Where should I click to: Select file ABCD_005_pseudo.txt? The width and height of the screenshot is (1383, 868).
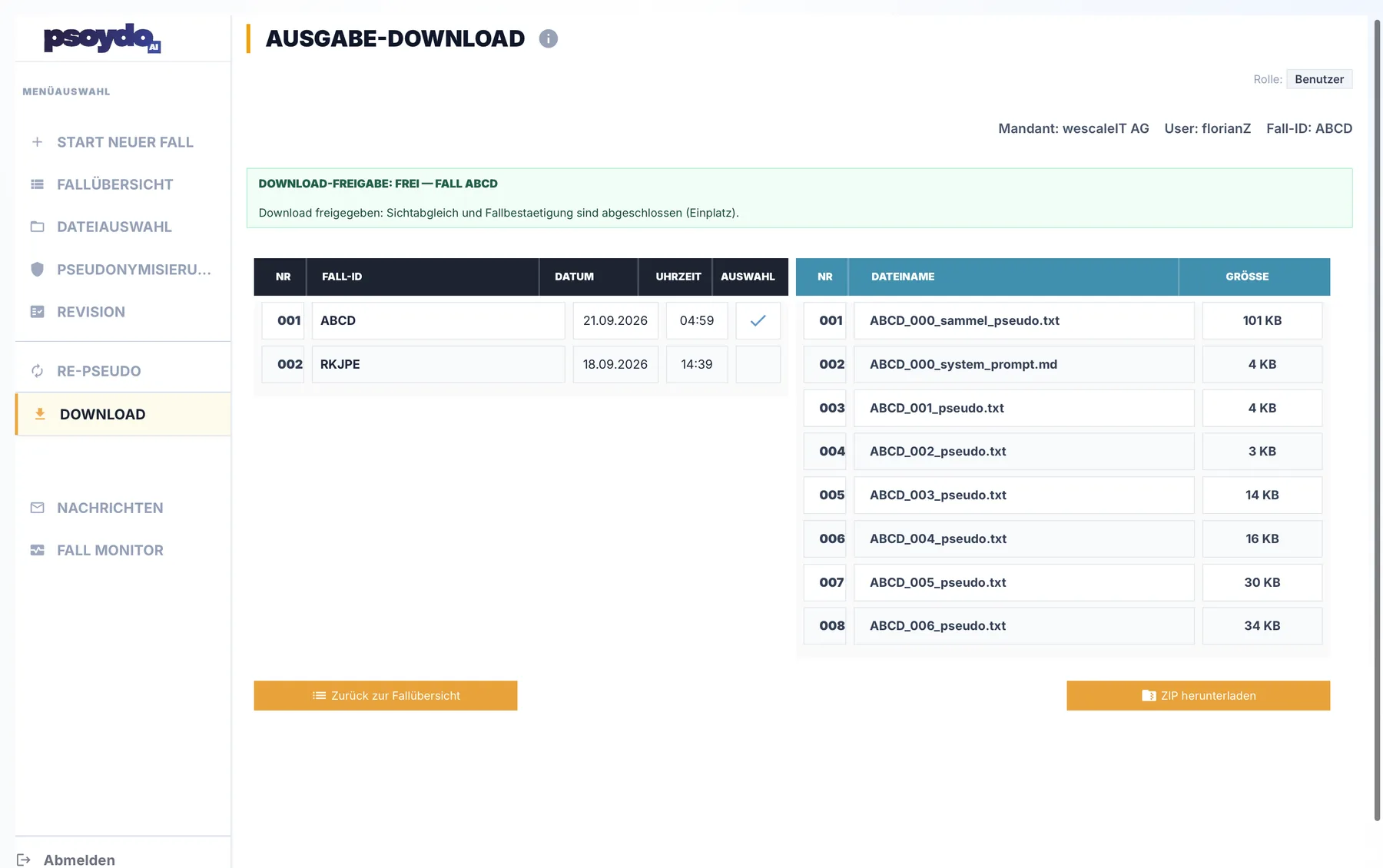(1024, 582)
